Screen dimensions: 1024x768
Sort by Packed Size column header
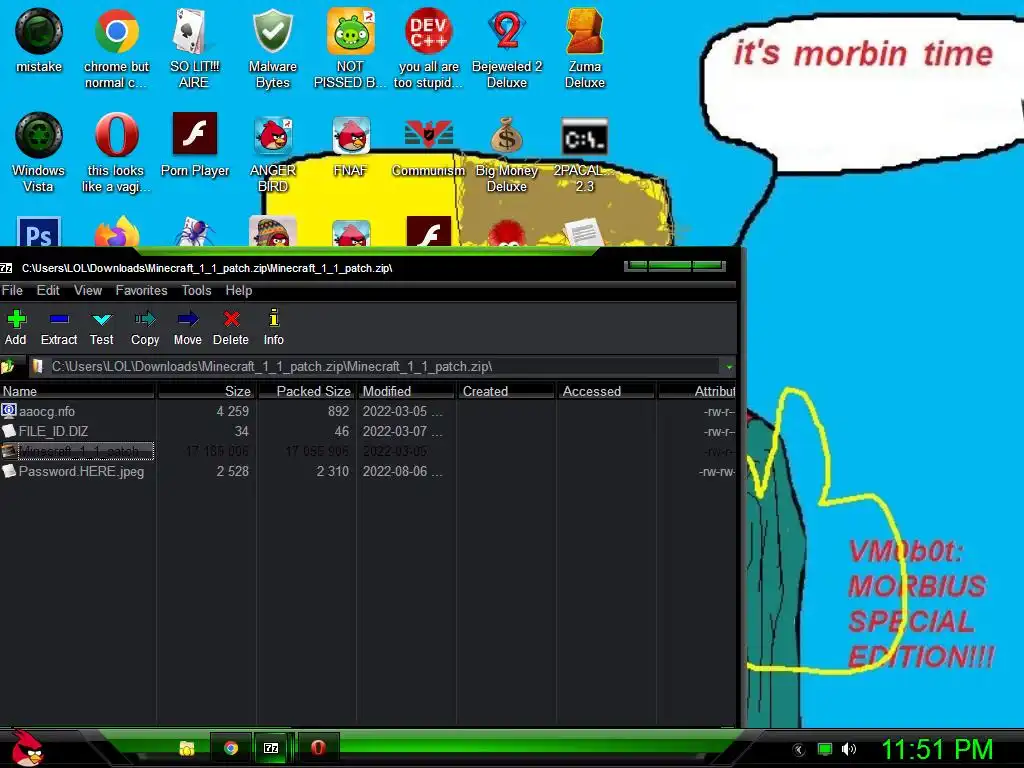(x=307, y=391)
